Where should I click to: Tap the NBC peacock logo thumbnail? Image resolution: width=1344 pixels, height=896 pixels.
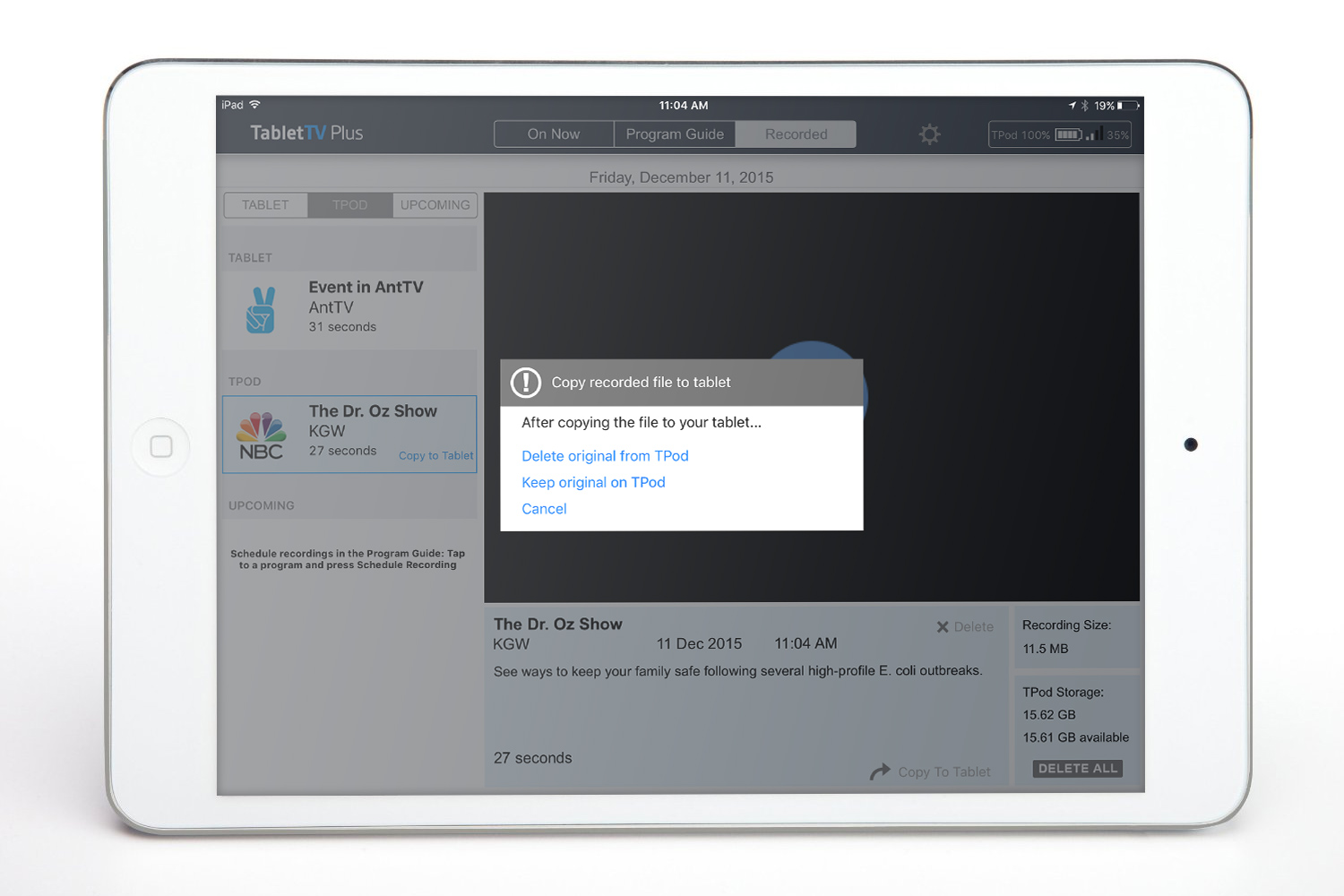(262, 435)
